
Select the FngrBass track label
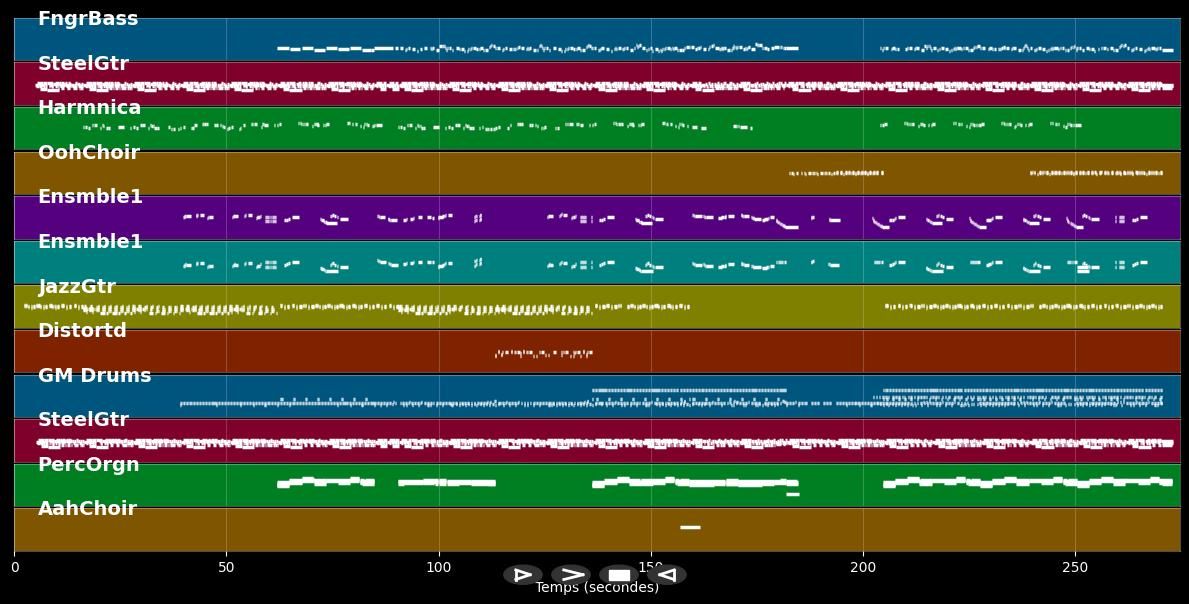88,19
